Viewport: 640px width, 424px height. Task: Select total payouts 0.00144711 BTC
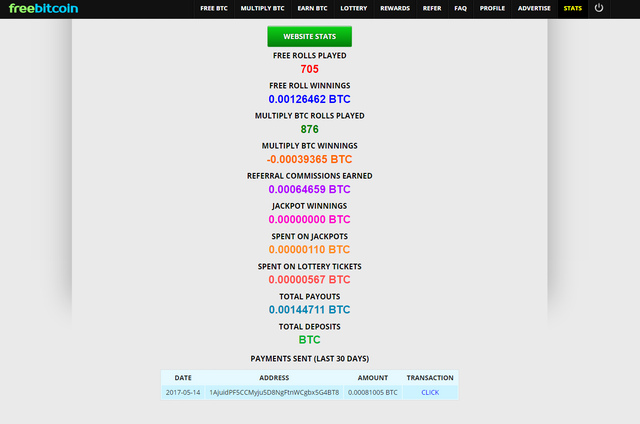point(309,310)
